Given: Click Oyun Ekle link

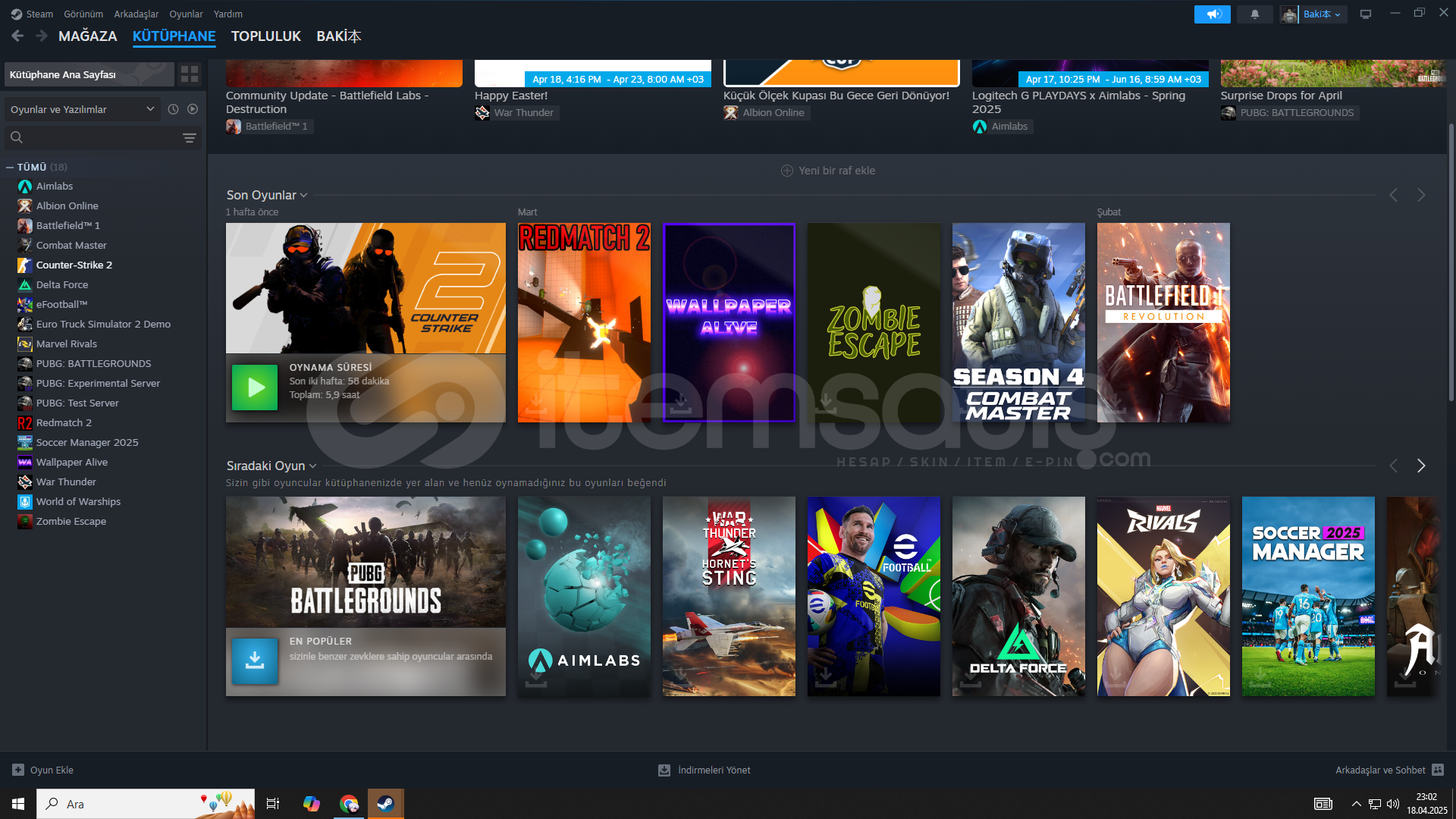Looking at the screenshot, I should pyautogui.click(x=52, y=770).
